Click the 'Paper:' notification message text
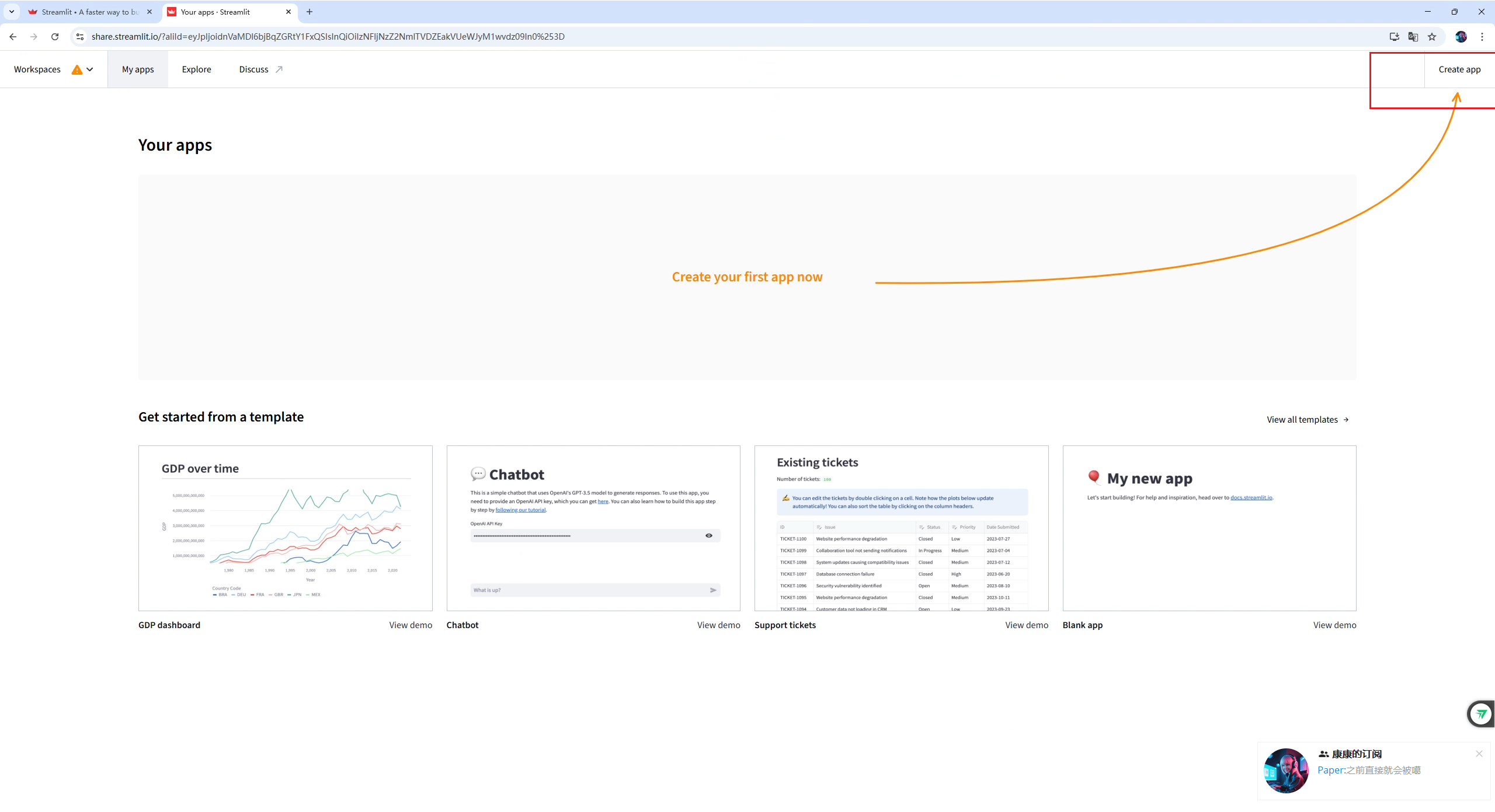 1369,771
